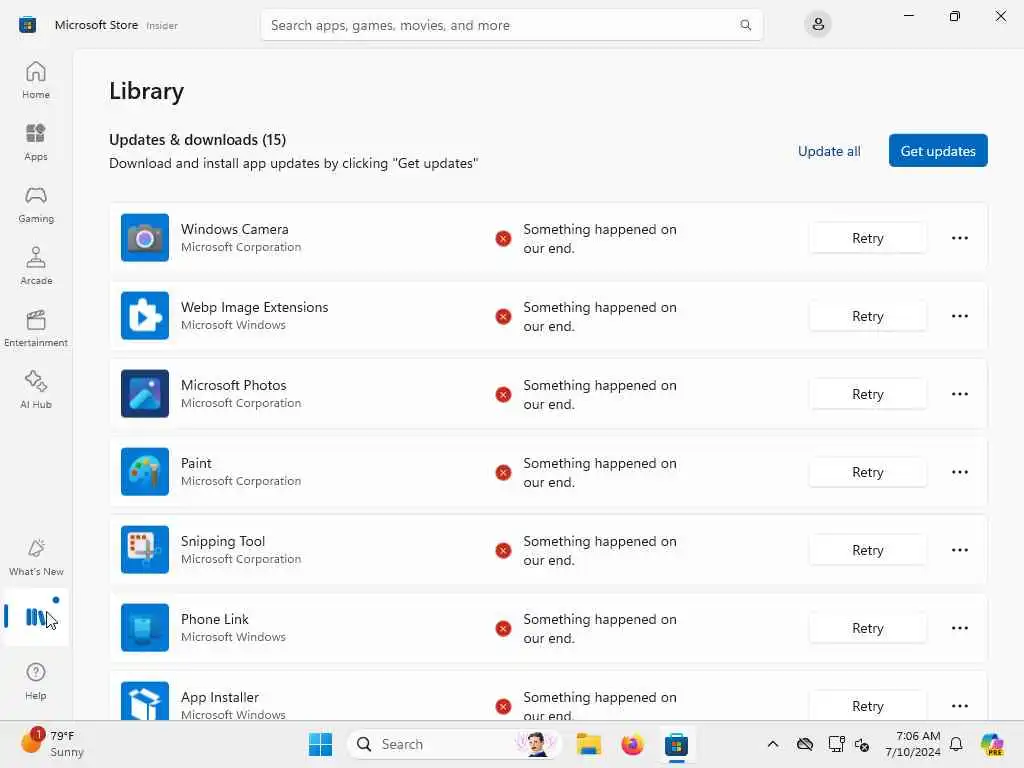Open the notifications bell in taskbar
The height and width of the screenshot is (768, 1024).
point(956,744)
